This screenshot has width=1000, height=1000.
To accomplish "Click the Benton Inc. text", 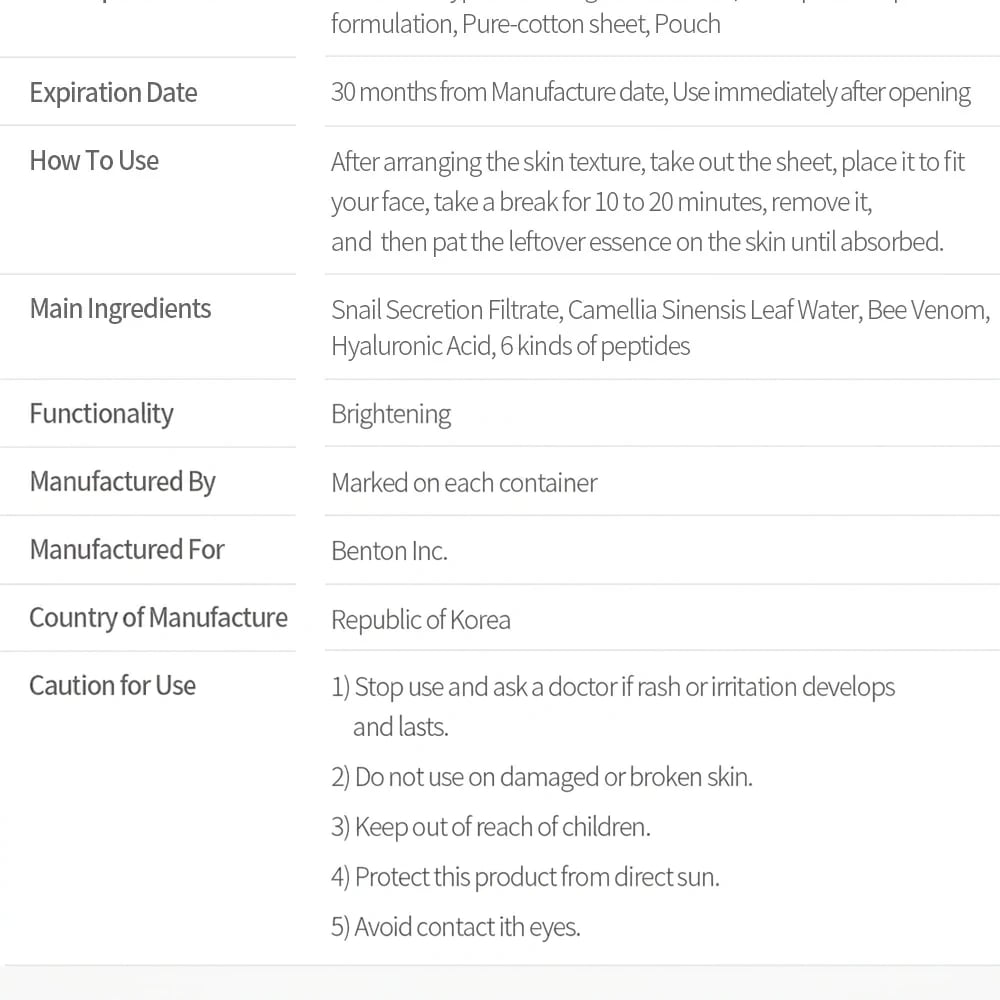I will click(389, 551).
